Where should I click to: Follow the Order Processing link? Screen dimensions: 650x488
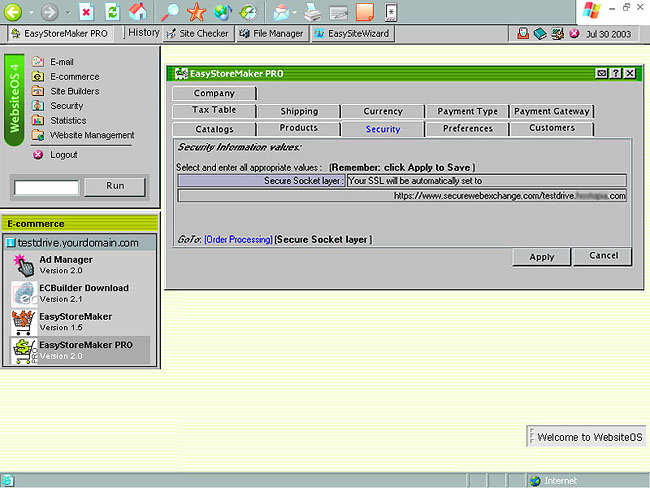click(x=238, y=240)
